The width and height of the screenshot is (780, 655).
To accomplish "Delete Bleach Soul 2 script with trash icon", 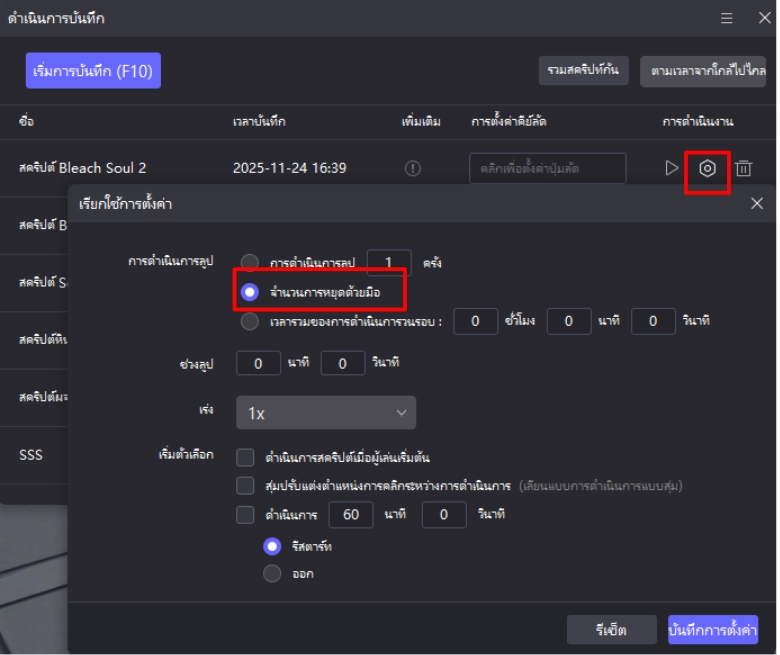I will point(743,168).
